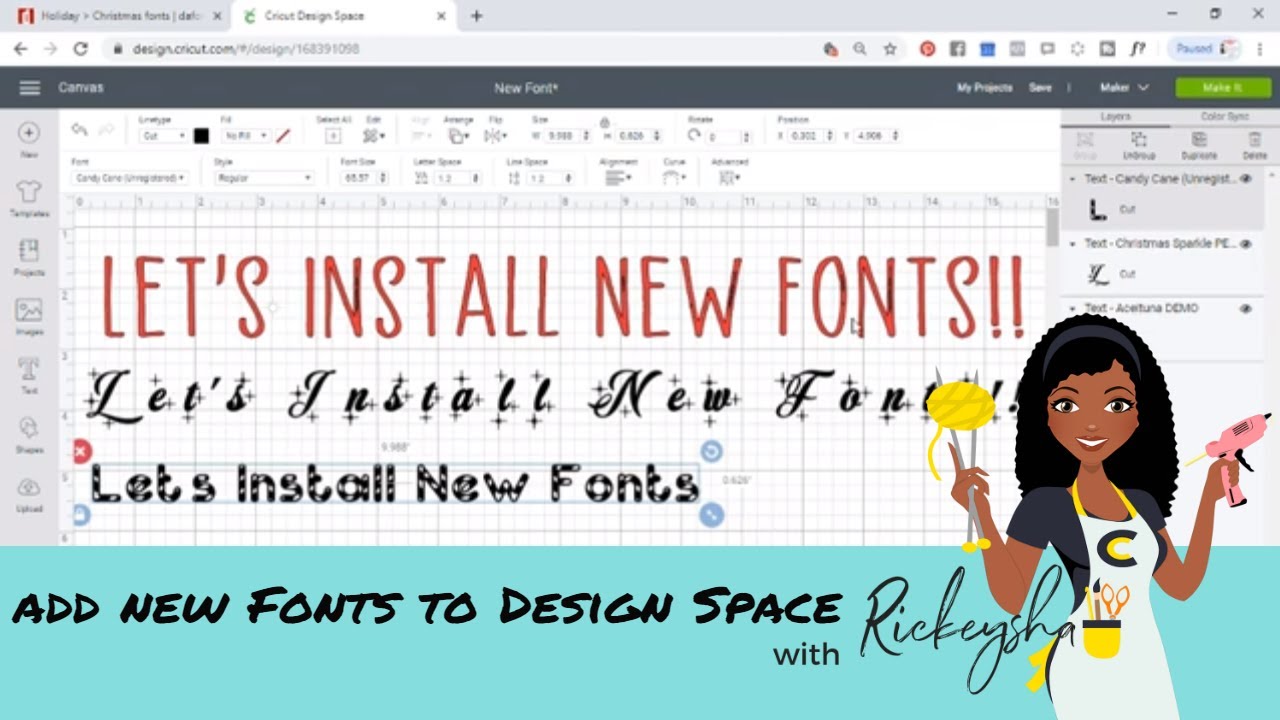1280x720 pixels.
Task: Click the red delete handle on selected text
Action: [82, 452]
